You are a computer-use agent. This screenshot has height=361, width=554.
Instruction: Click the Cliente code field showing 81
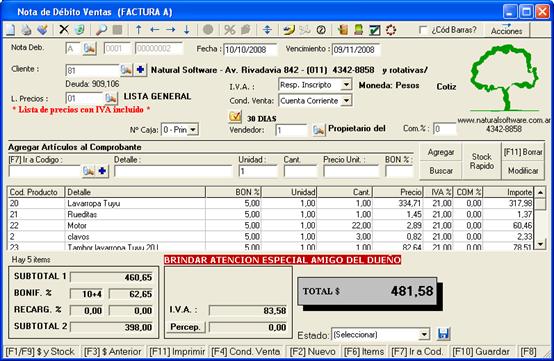92,70
